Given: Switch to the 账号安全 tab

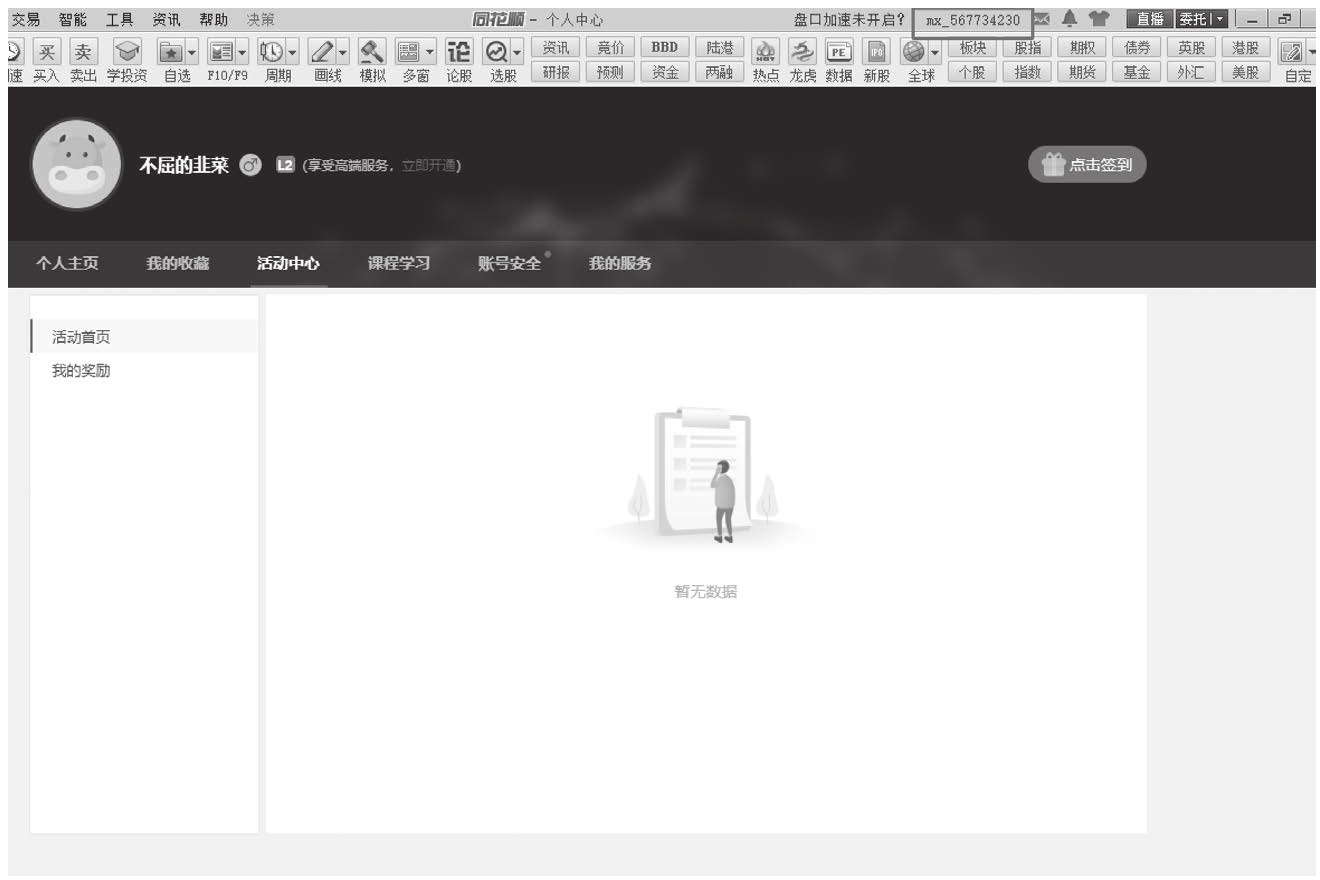Looking at the screenshot, I should [510, 263].
